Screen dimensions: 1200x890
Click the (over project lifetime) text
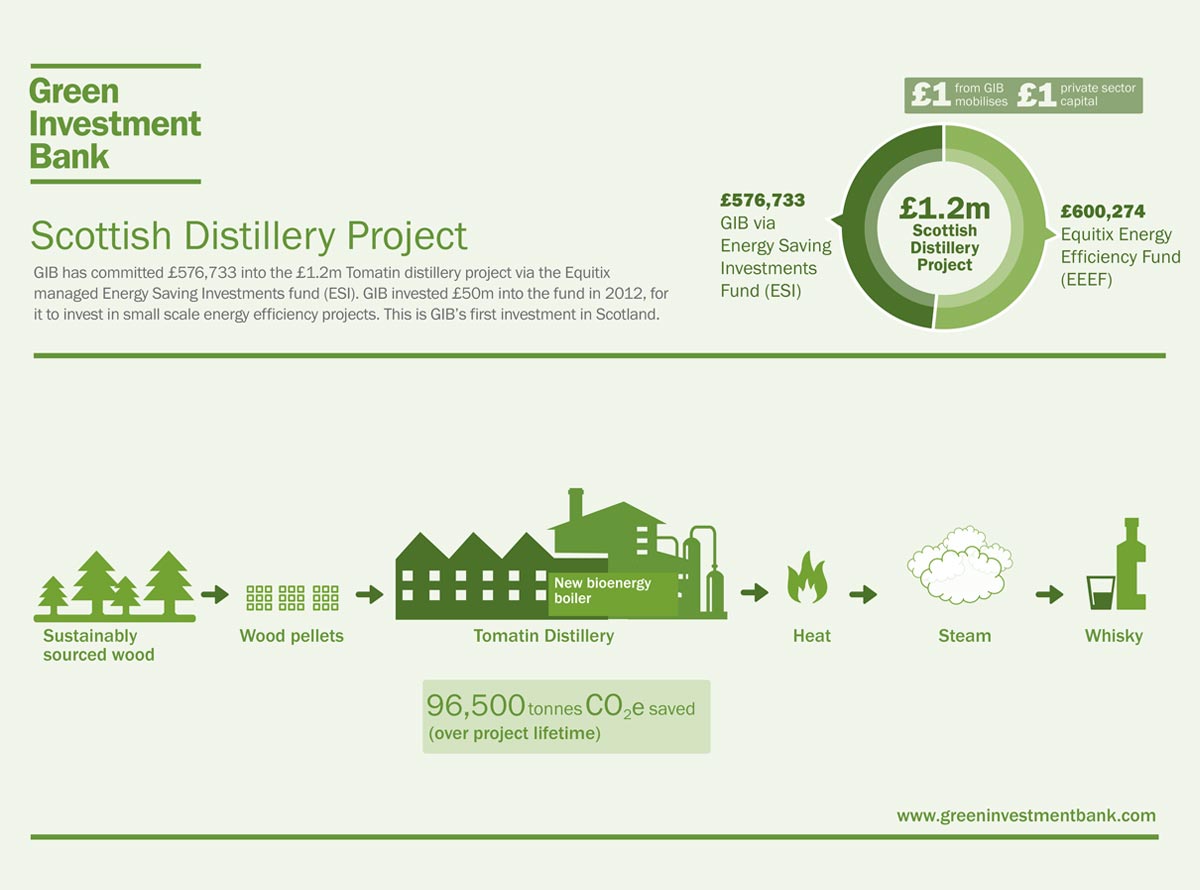click(515, 735)
